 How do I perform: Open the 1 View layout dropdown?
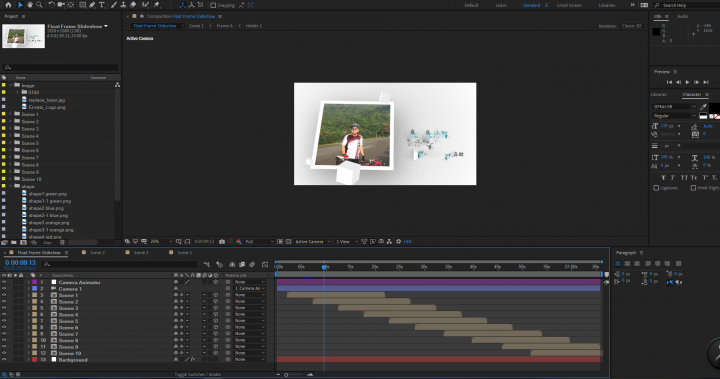coord(346,241)
